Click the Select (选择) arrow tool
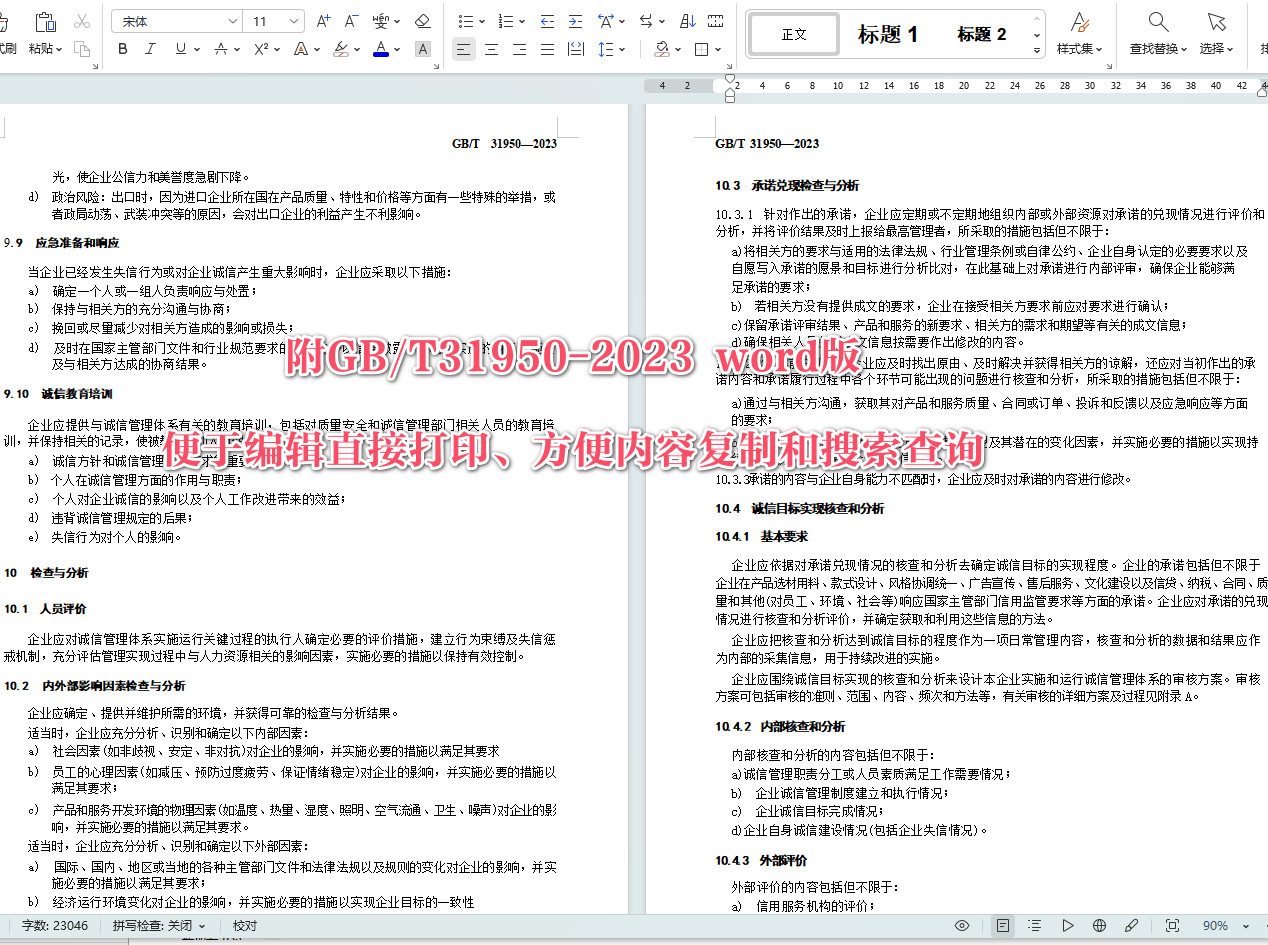Image resolution: width=1268 pixels, height=945 pixels. tap(1216, 30)
